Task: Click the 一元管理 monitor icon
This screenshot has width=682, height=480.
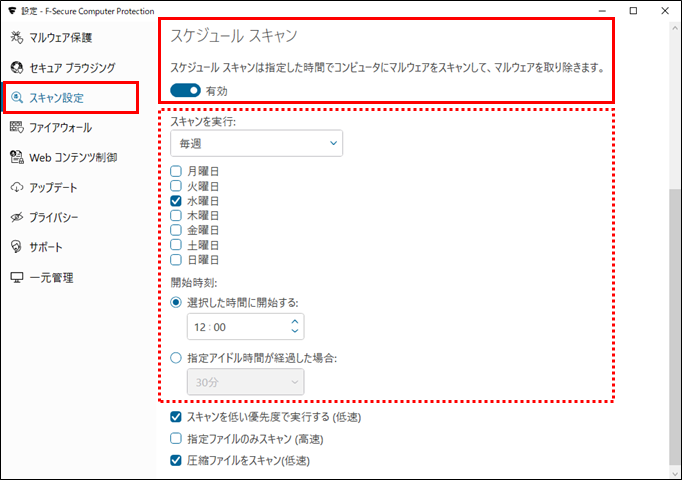Action: [17, 277]
